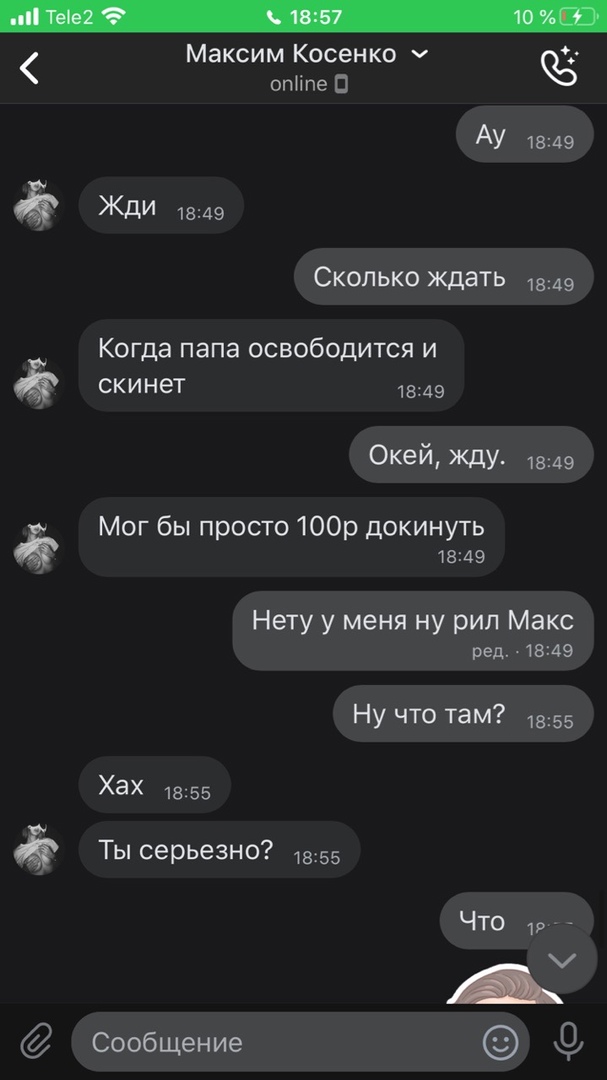Tap the microphone voice message icon
Screen dimensions: 607x1080
coord(568,1041)
